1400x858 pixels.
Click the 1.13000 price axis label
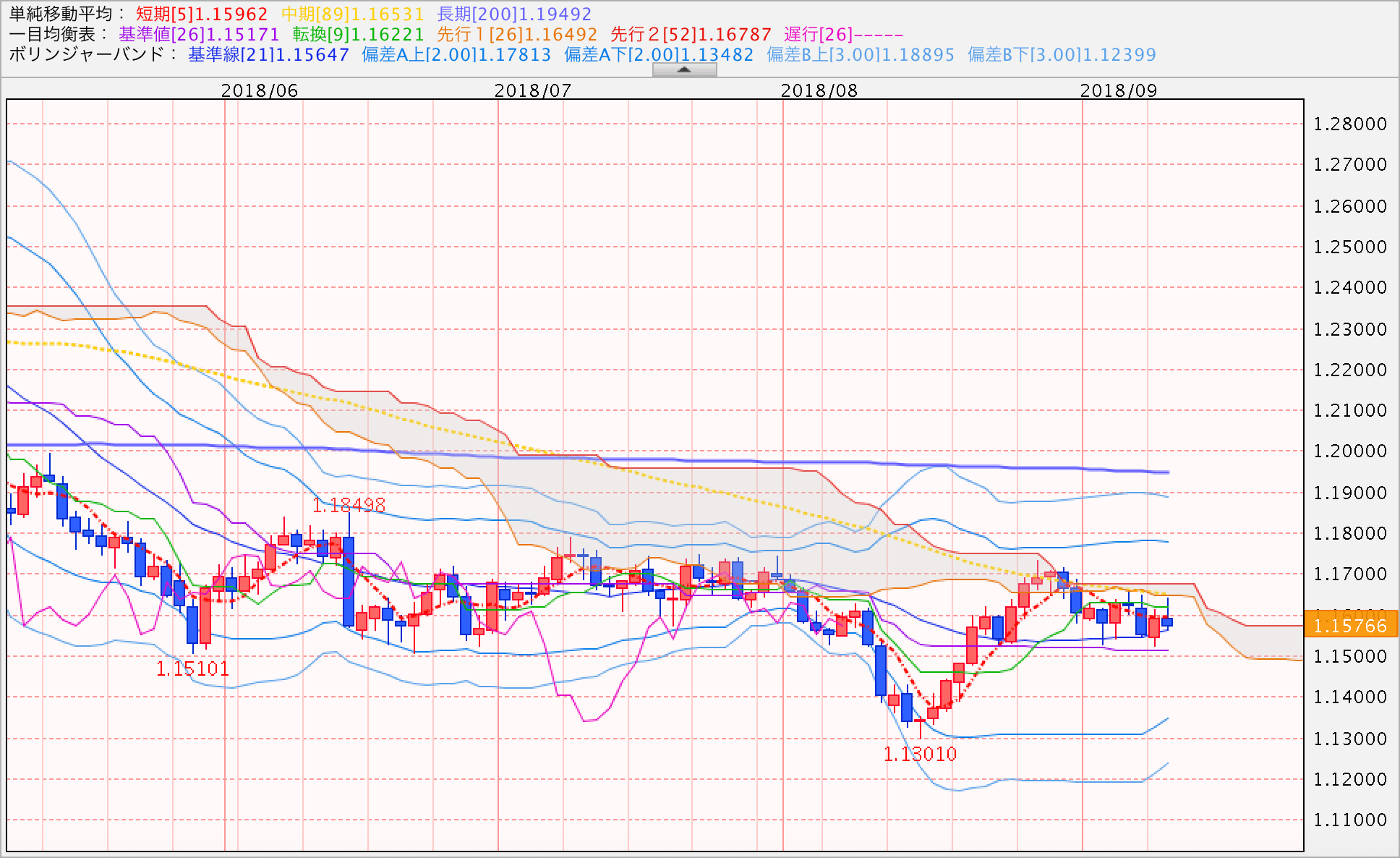click(x=1350, y=739)
